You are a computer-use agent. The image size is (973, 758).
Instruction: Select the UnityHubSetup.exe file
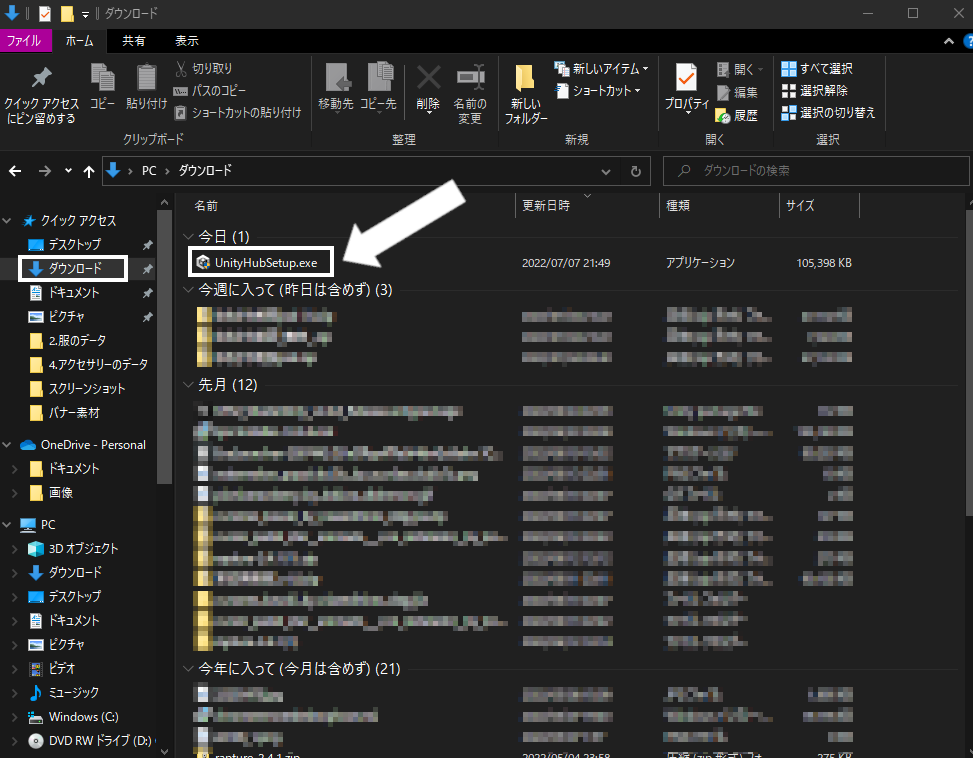[261, 262]
